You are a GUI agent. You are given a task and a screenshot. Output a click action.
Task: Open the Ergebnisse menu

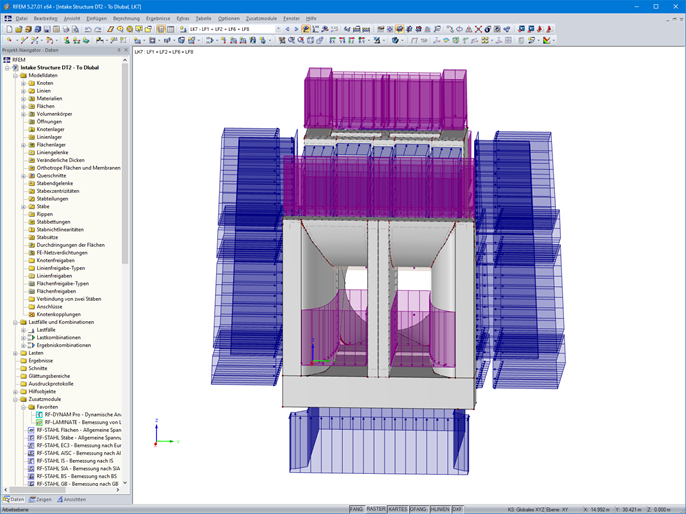(x=158, y=18)
